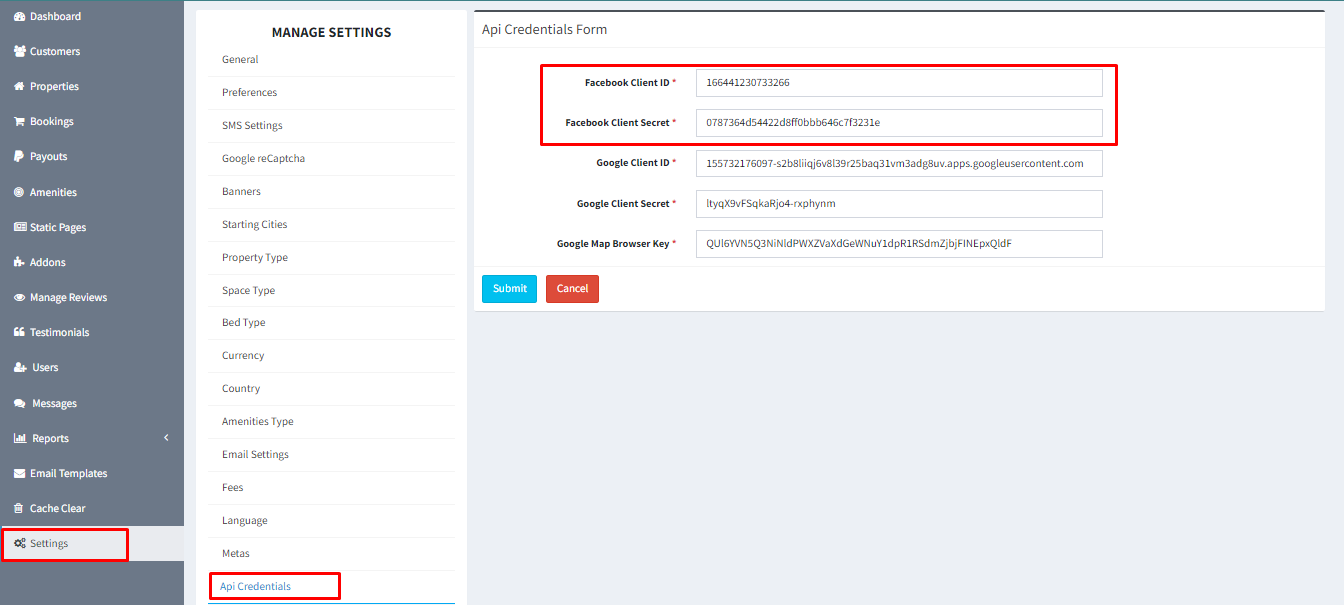Screen dimensions: 1344x605
Task: Click the Dashboard icon in sidebar
Action: (19, 17)
